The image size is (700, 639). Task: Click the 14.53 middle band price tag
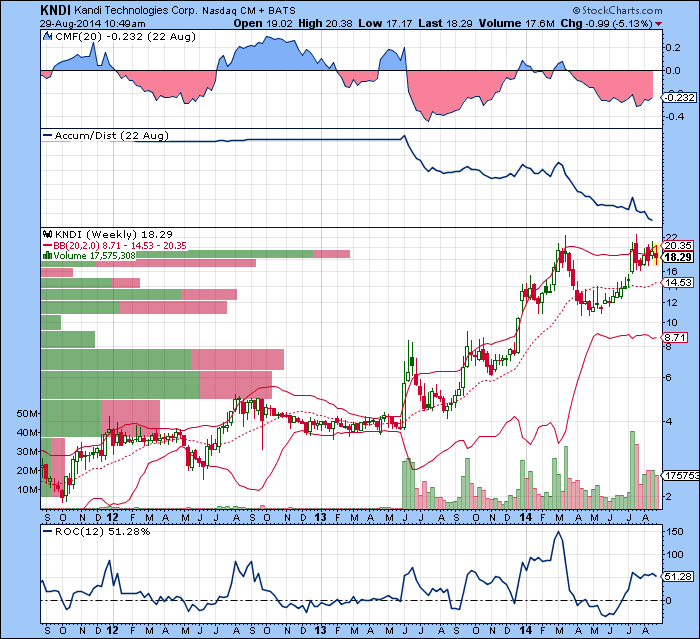pyautogui.click(x=678, y=283)
